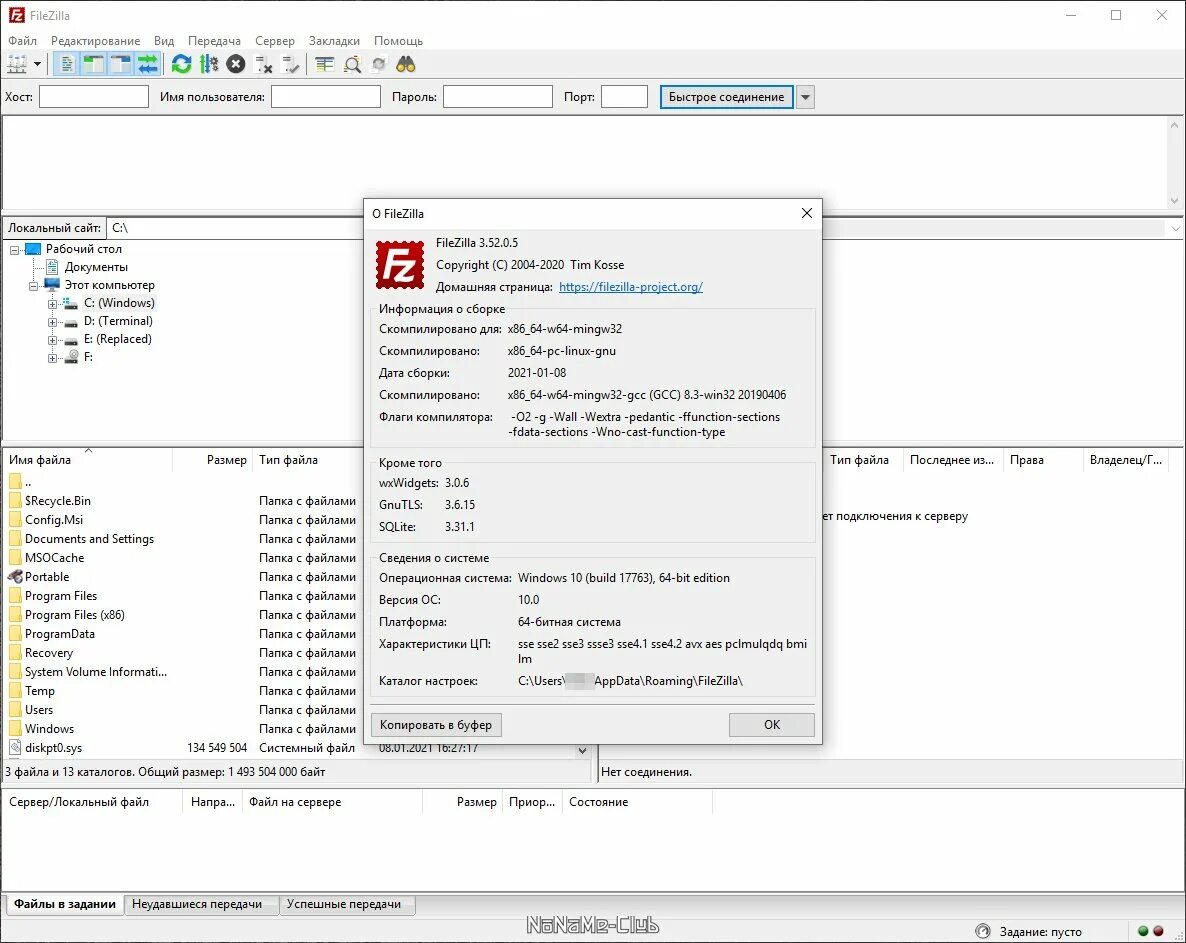Screen dimensions: 1186x943
Task: Toggle remote directory tree display
Action: pos(121,64)
